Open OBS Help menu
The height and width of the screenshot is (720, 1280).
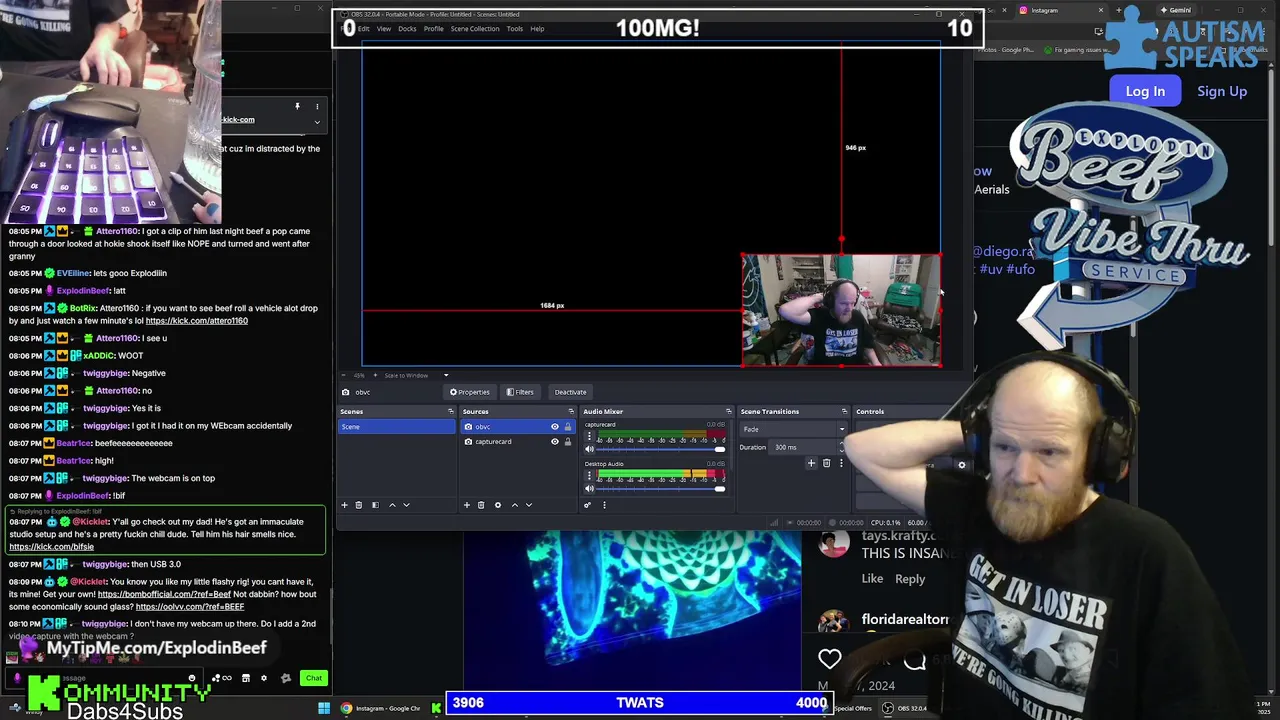[537, 28]
